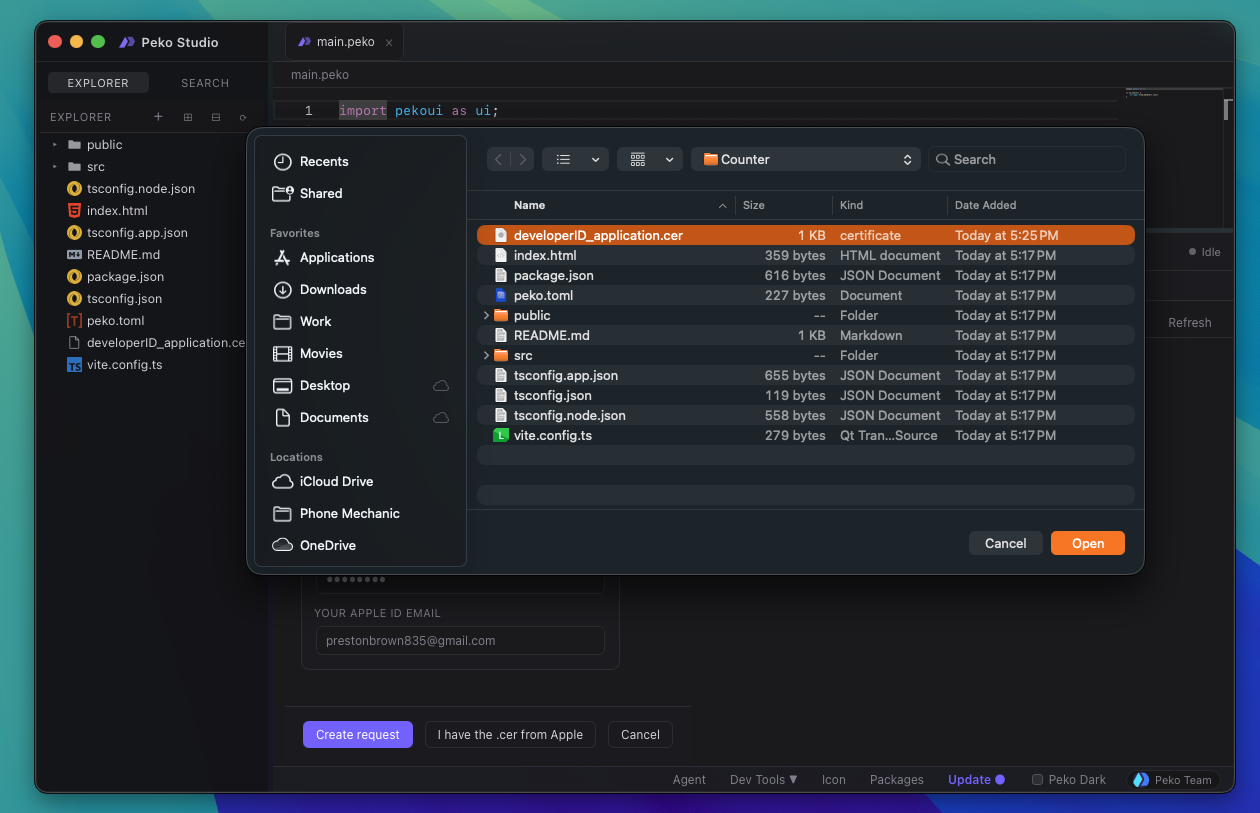
Task: Click the cloud status icon next to Desktop
Action: [441, 385]
